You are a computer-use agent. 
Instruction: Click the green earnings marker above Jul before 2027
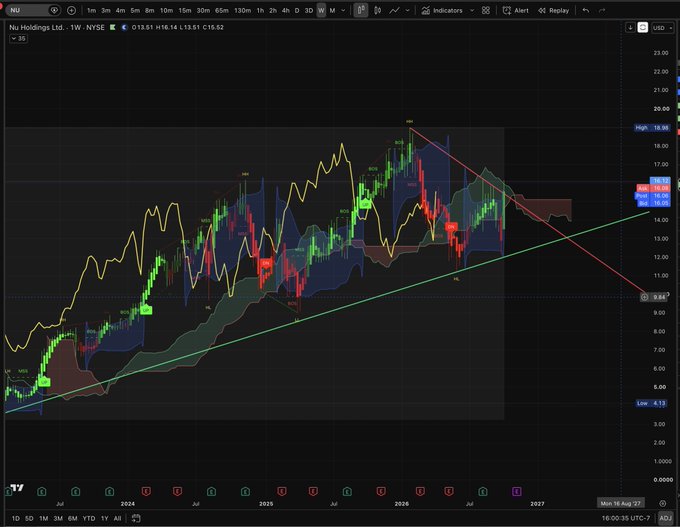tap(483, 491)
